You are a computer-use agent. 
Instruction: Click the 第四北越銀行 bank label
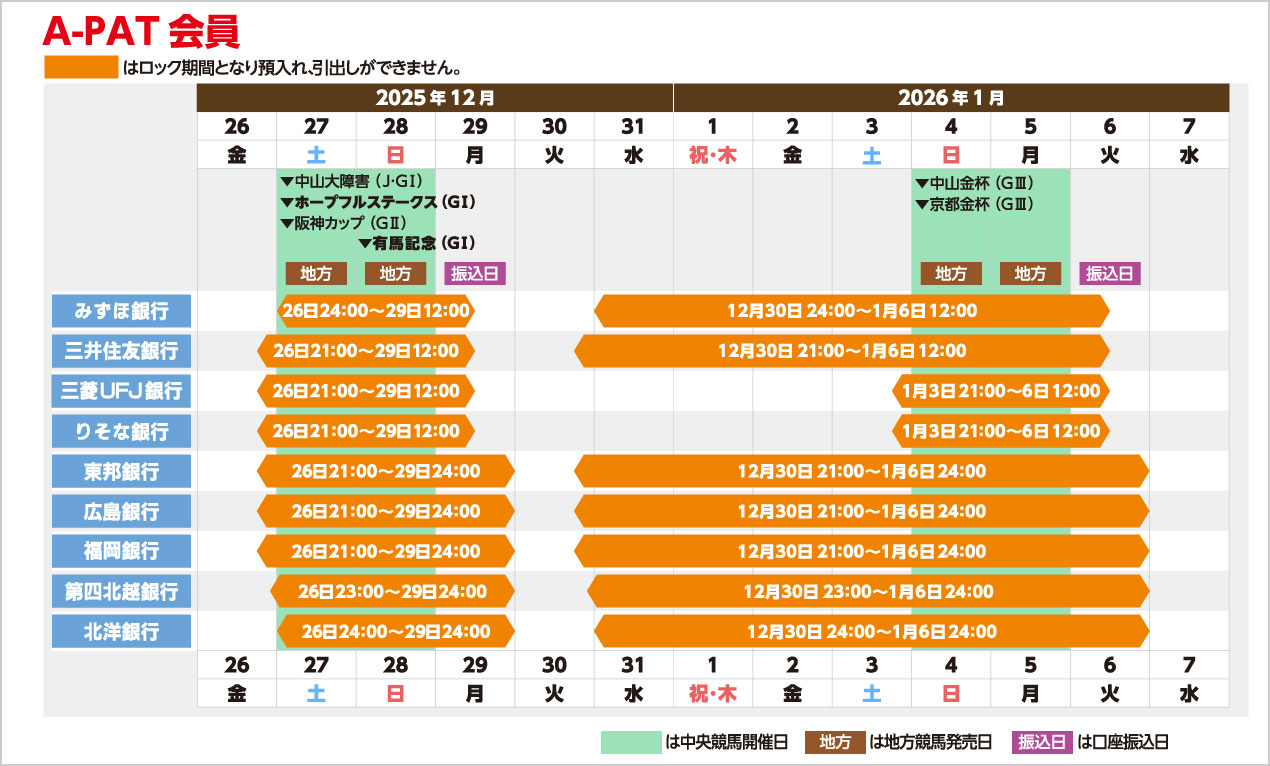pos(121,591)
